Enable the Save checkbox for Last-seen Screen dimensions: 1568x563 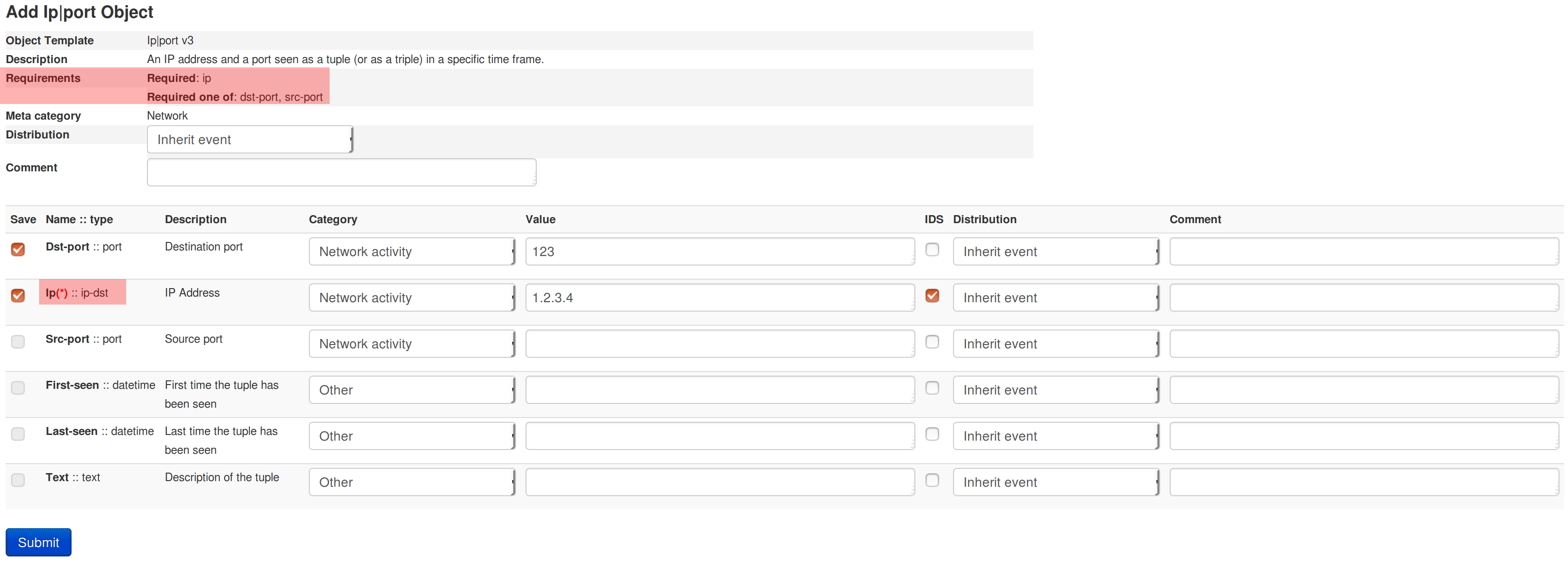[17, 434]
